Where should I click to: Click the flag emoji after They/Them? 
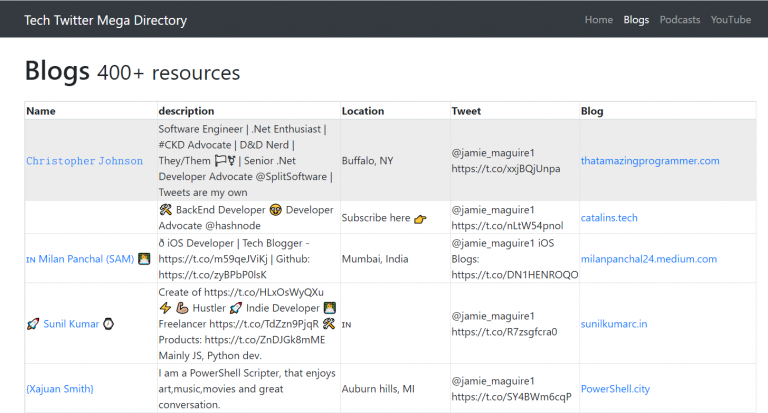pos(220,160)
